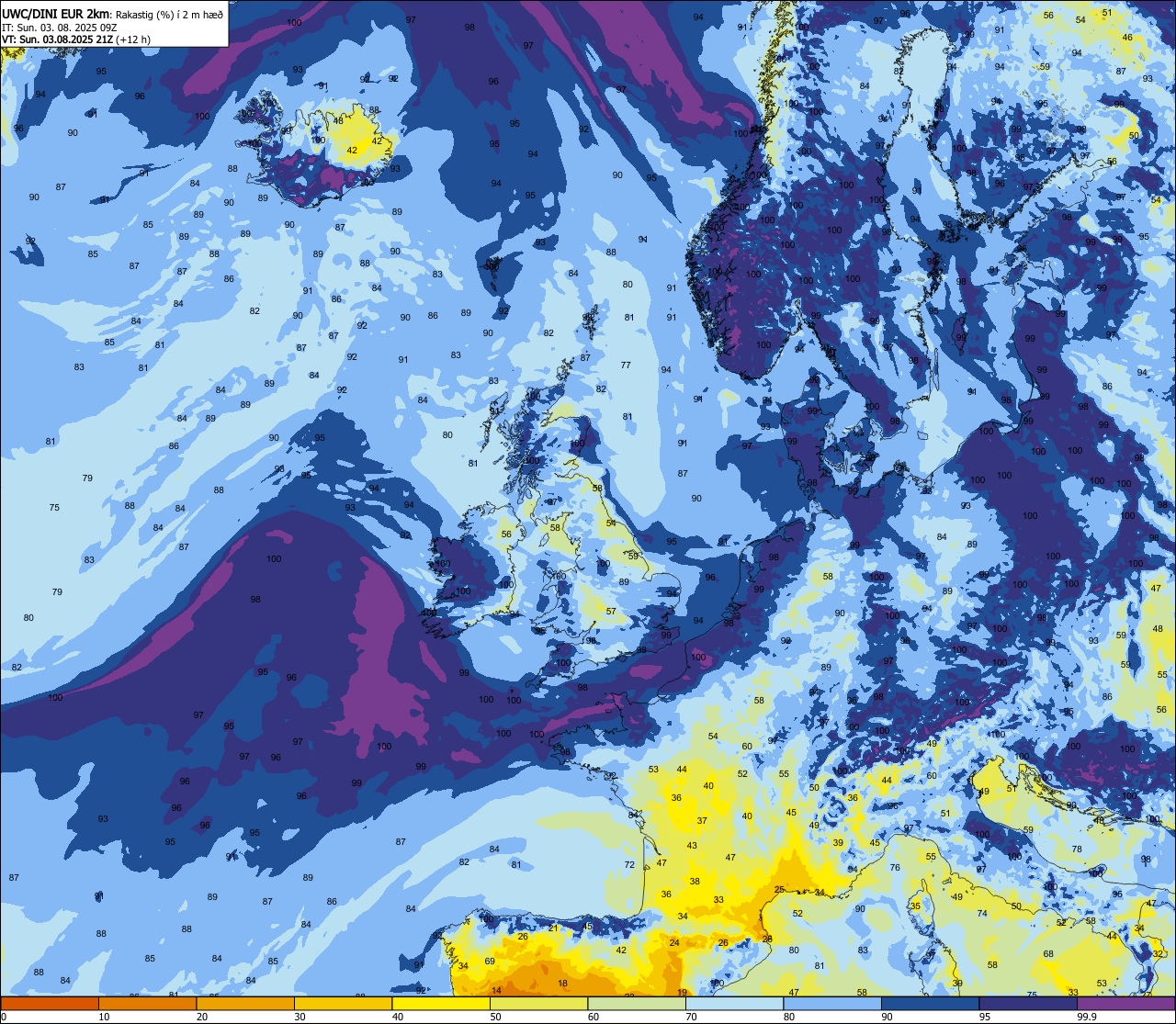The width and height of the screenshot is (1176, 1024).
Task: Click the legend tick label "70"
Action: point(691,1017)
